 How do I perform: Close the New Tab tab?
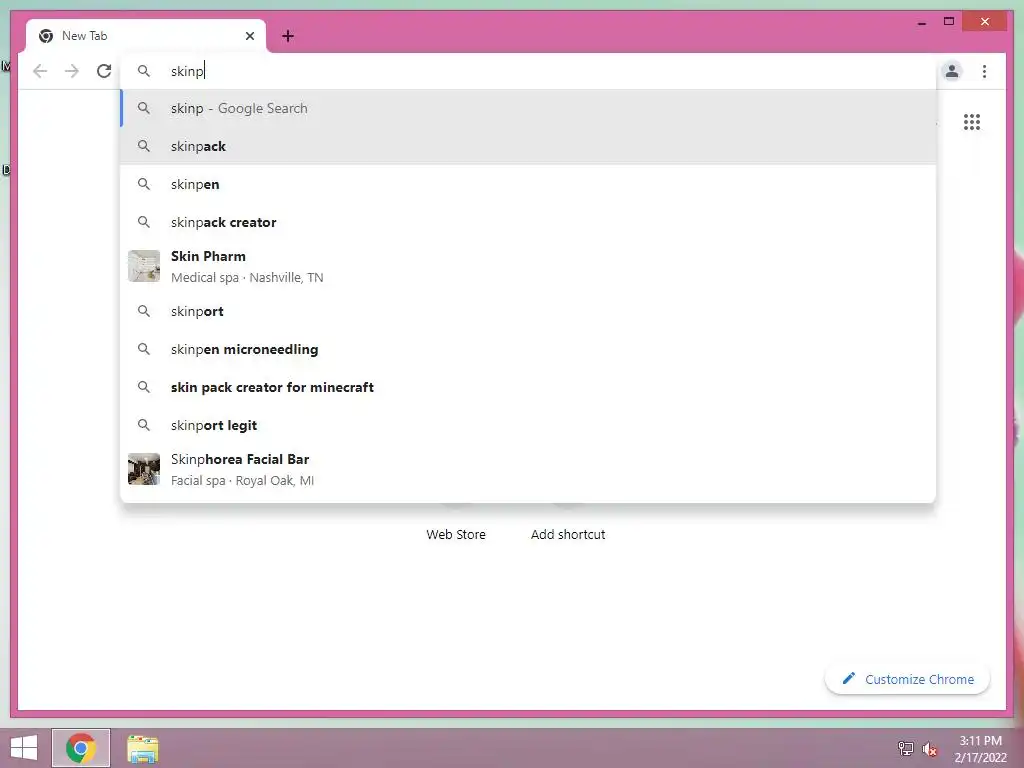249,36
